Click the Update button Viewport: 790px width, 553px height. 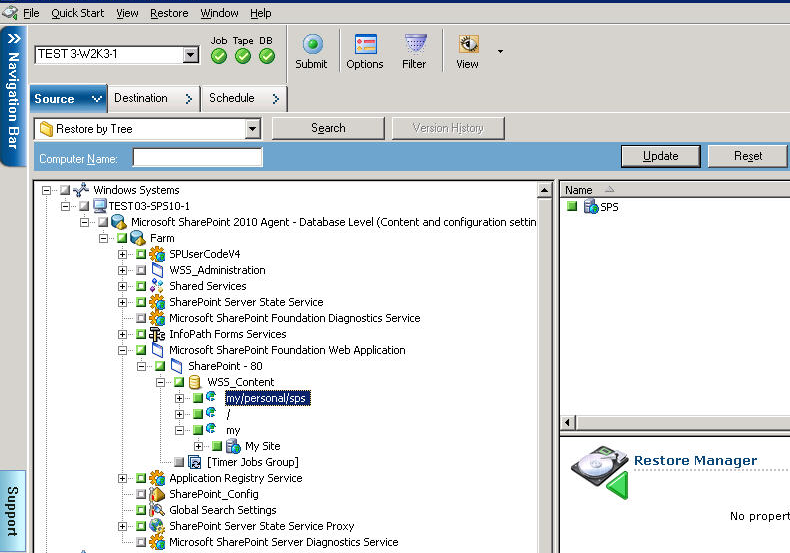(660, 156)
